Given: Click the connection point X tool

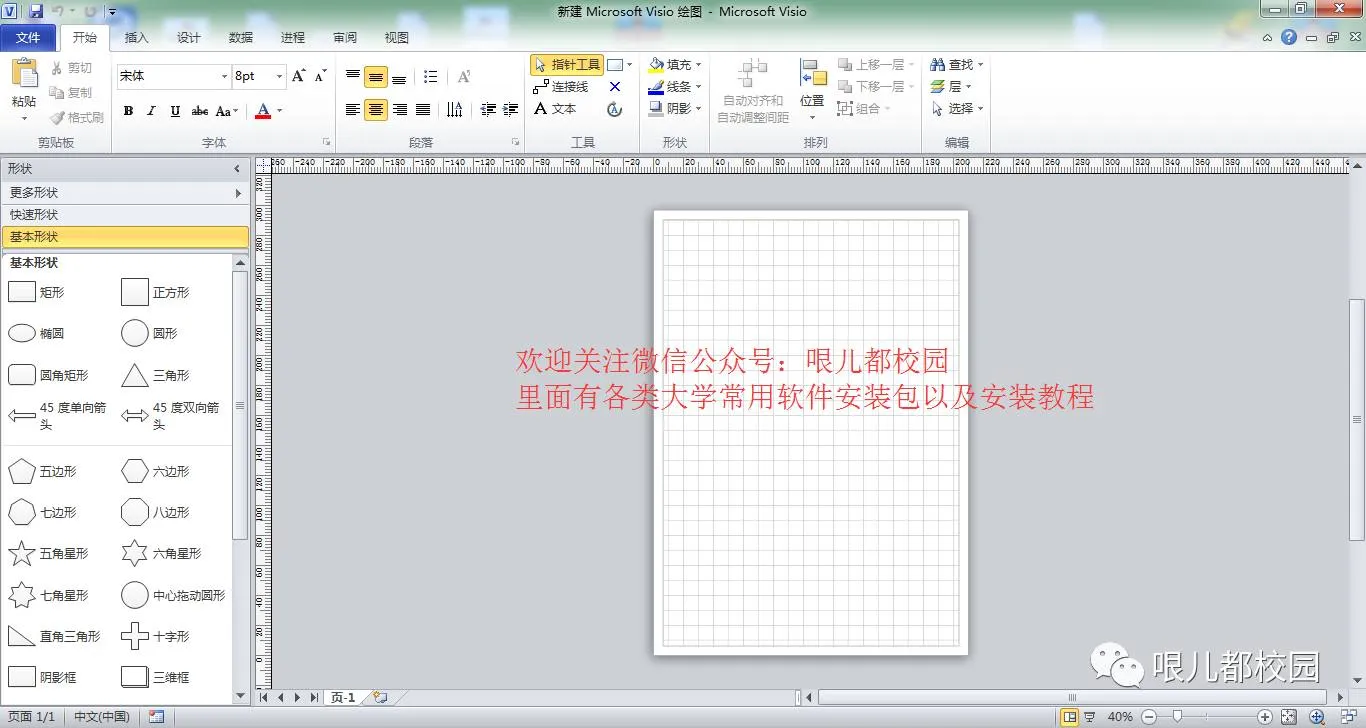Looking at the screenshot, I should click(x=615, y=87).
